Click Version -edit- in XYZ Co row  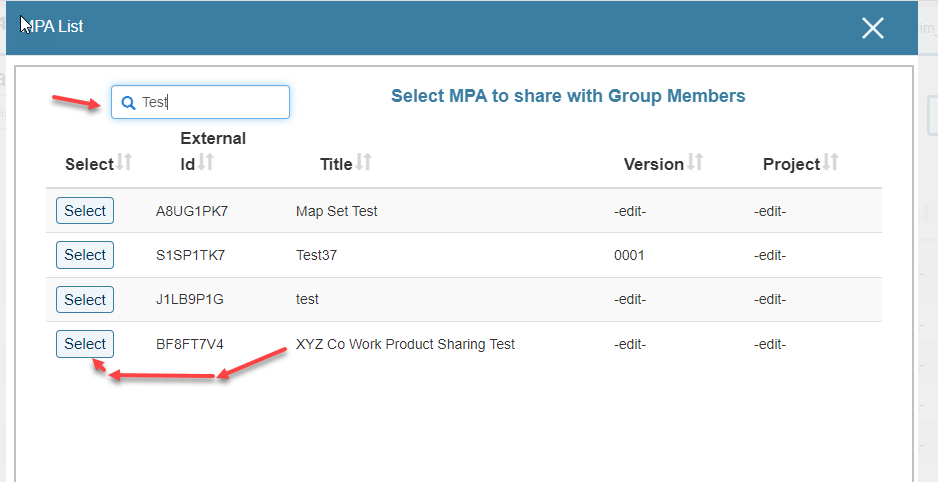coord(630,344)
